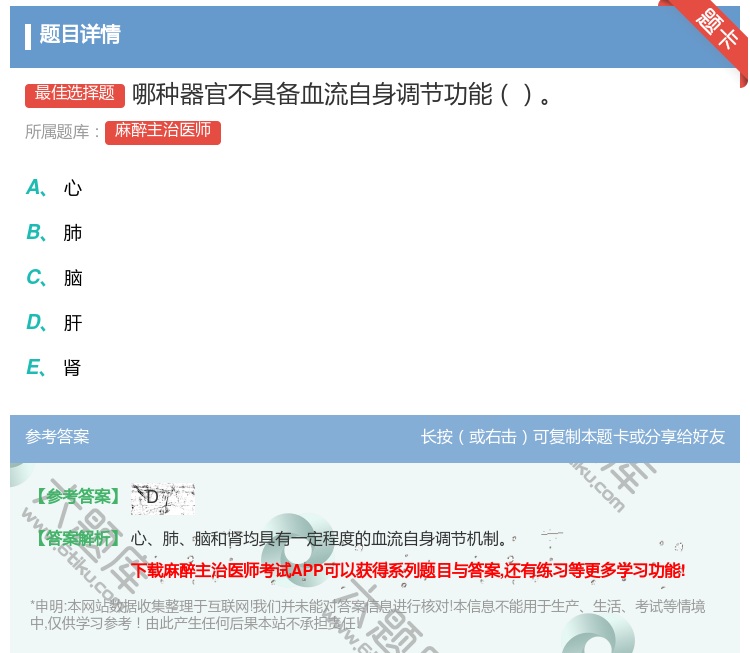Select answer option E 肾

(54, 367)
